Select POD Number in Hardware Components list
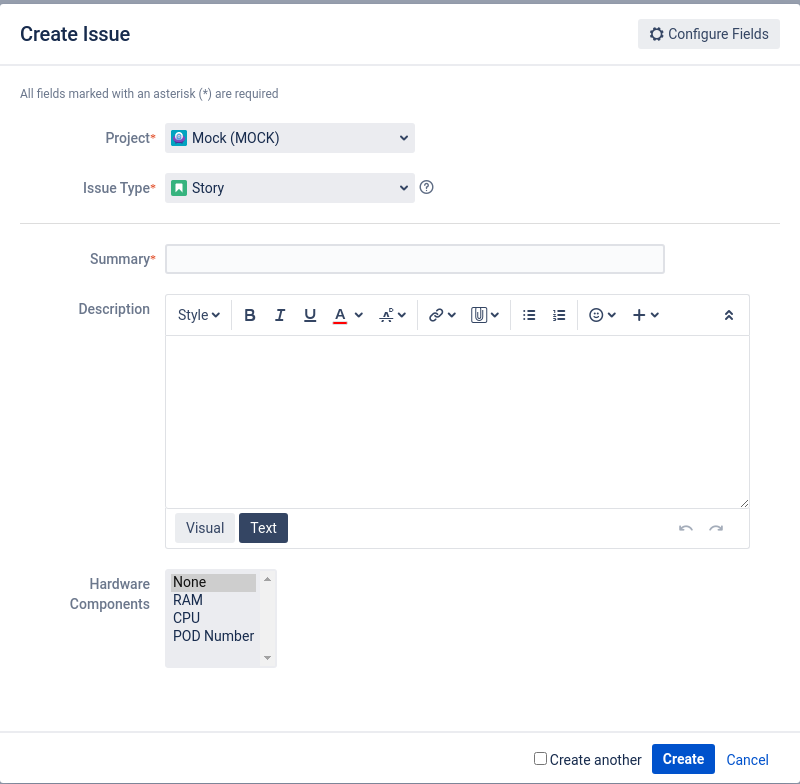 tap(213, 636)
